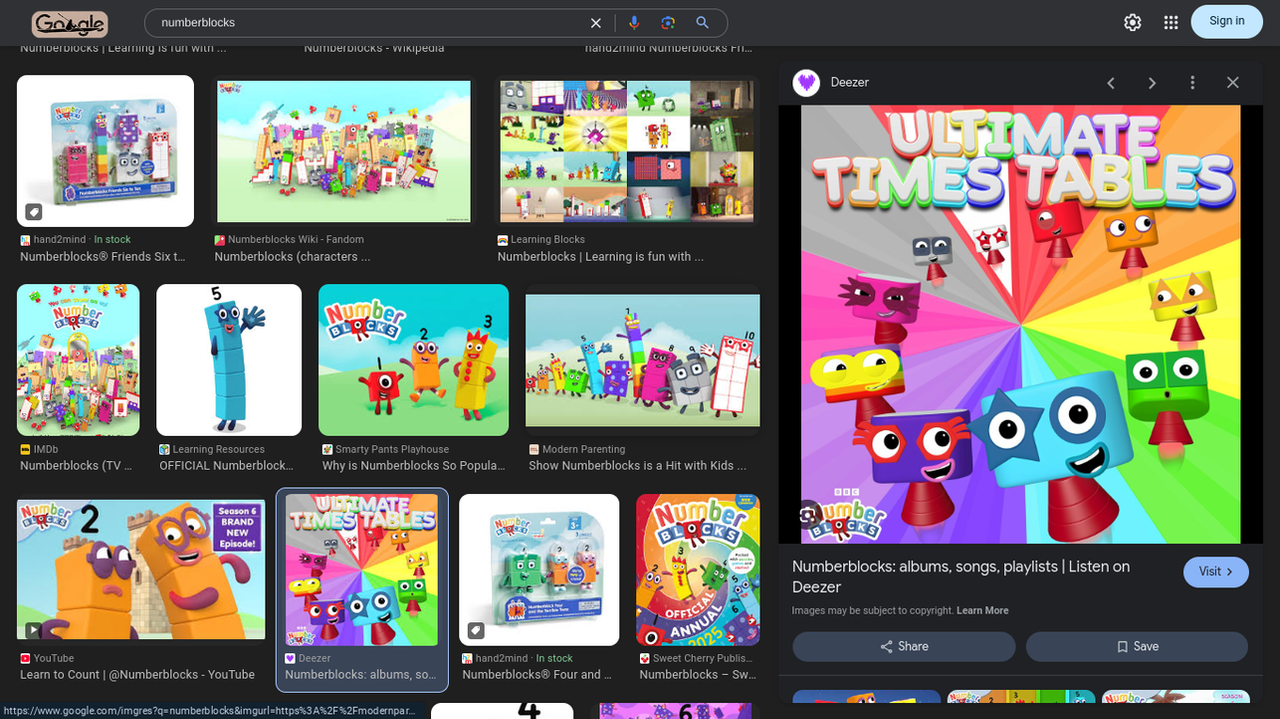Click the product tag on the Four and figures thumbnail
The image size is (1280, 719).
click(x=476, y=630)
